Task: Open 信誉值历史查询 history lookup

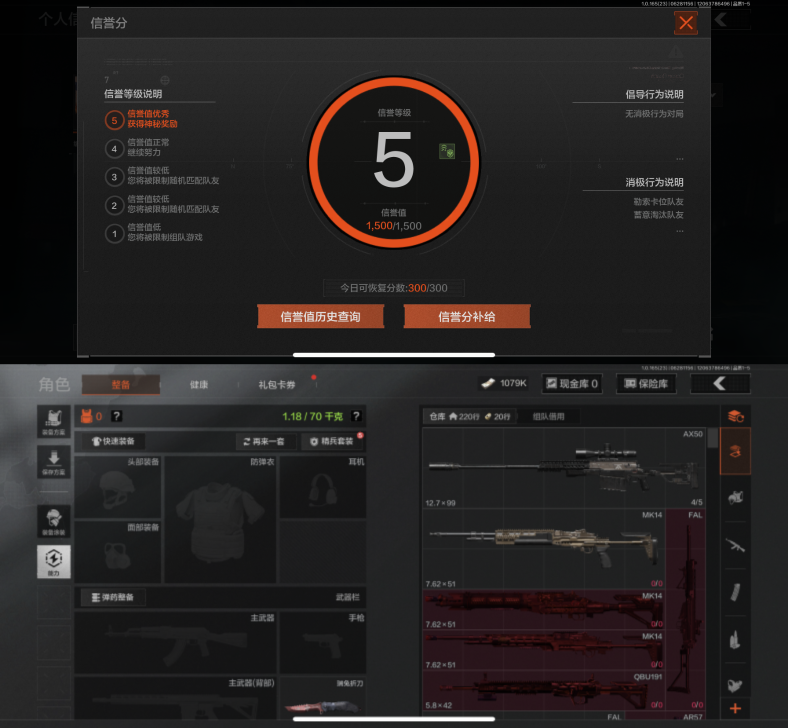Action: 320,317
